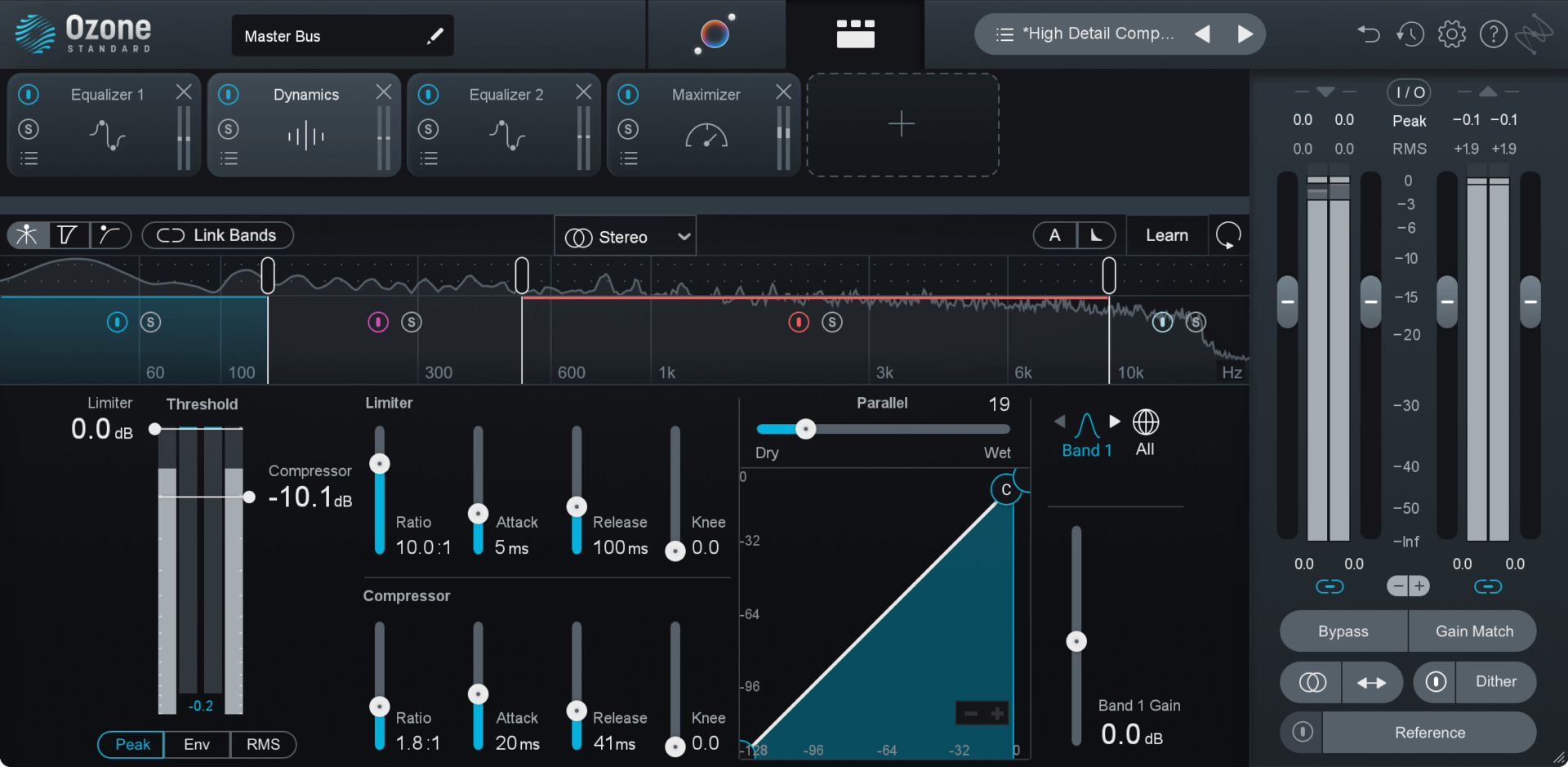Click the undo arrow icon
Screen dimensions: 1568x767
pyautogui.click(x=1370, y=34)
